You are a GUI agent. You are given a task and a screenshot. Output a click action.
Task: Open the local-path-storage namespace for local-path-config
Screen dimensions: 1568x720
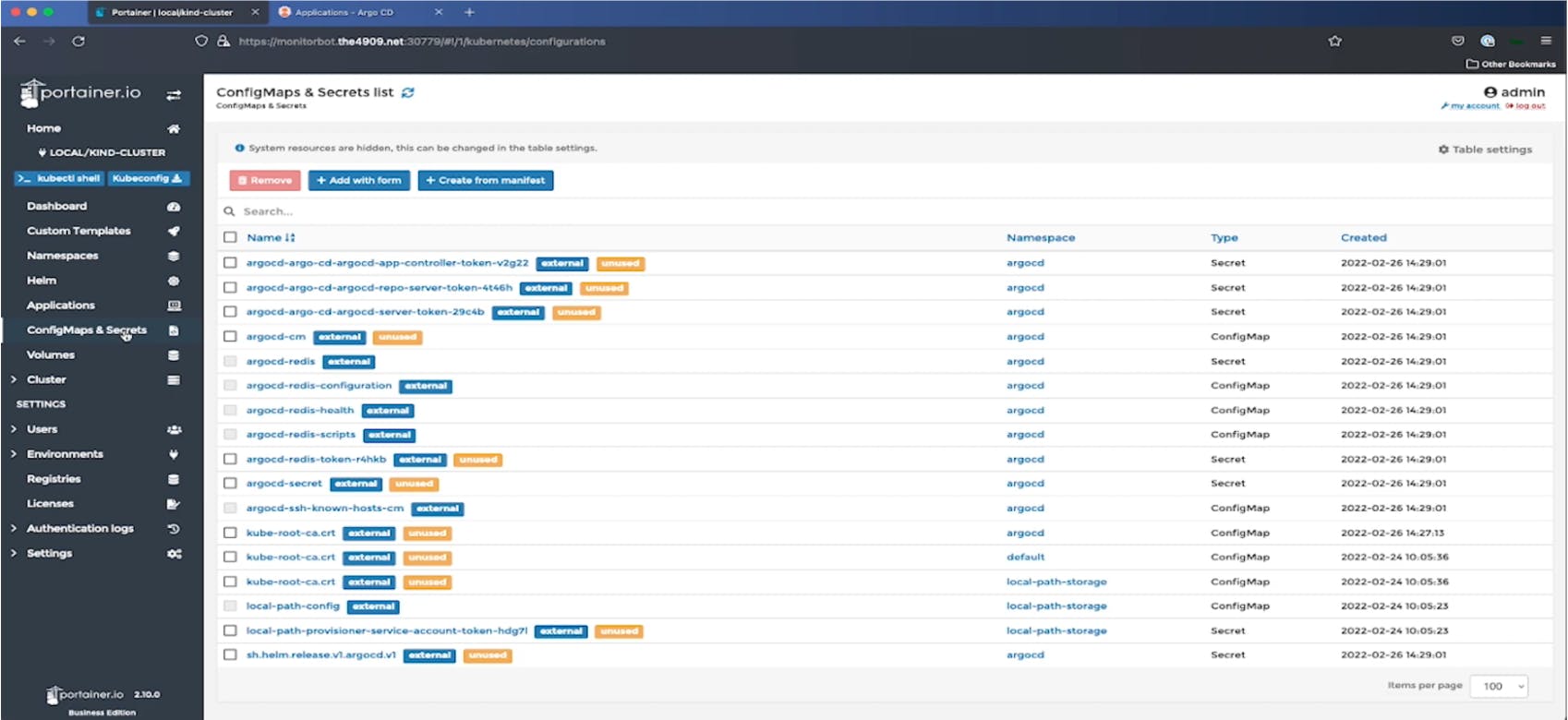coord(1056,606)
